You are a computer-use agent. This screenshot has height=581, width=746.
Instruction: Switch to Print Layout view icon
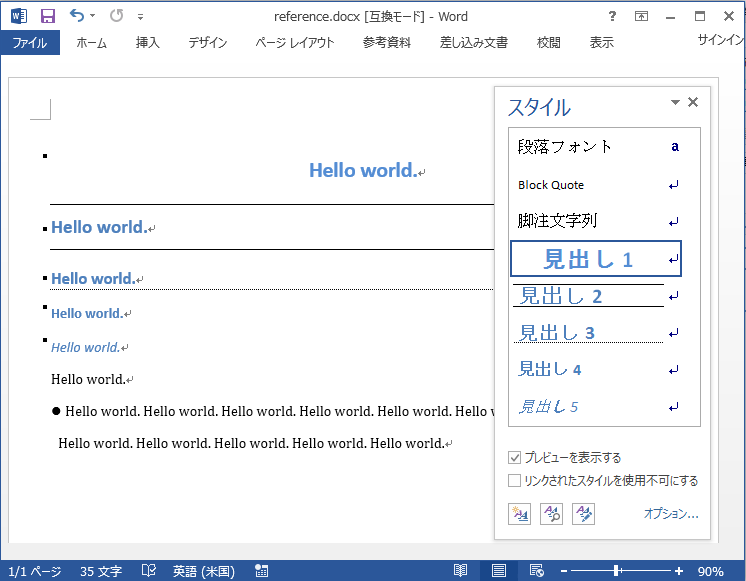[x=499, y=571]
